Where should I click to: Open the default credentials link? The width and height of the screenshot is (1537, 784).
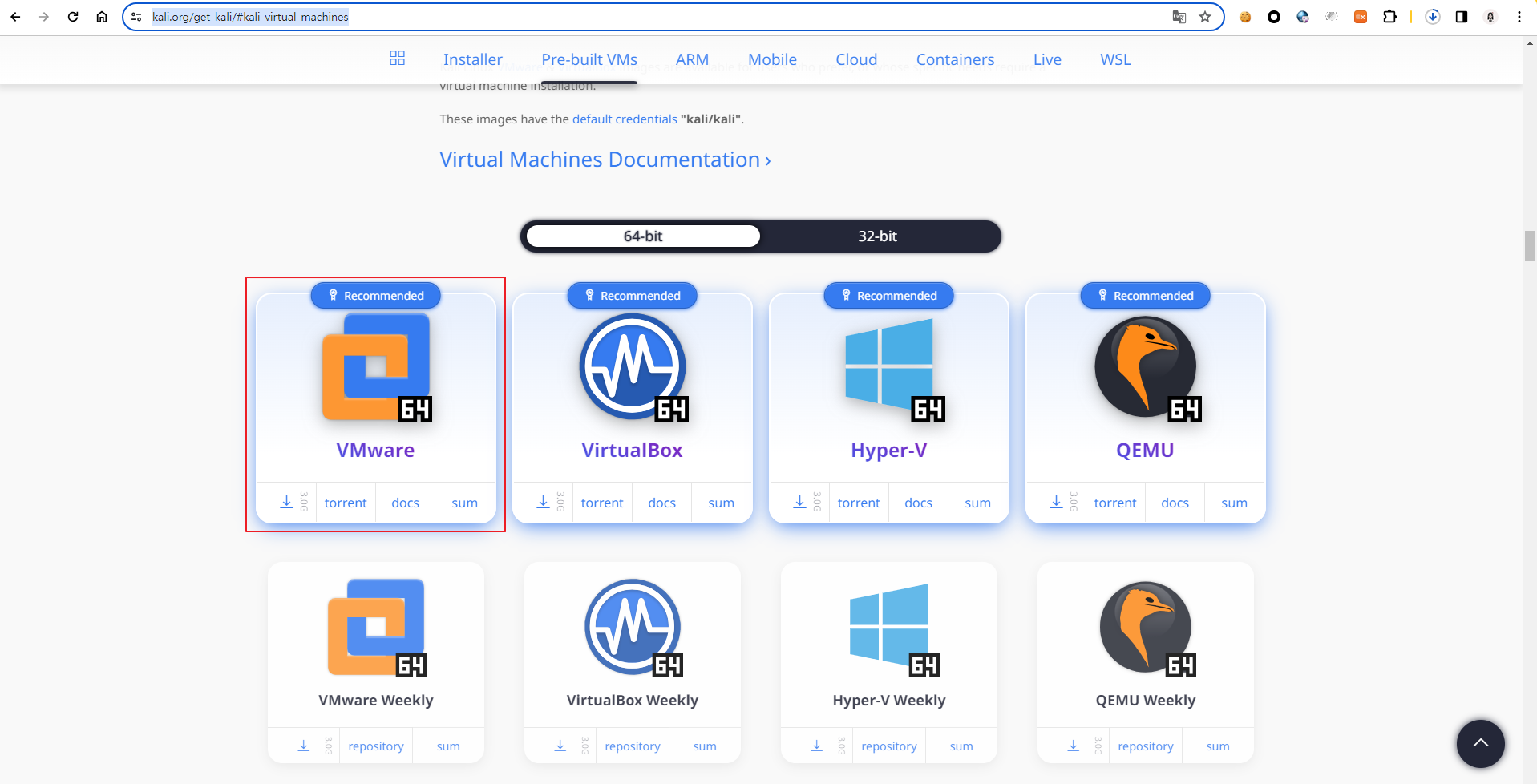pos(625,119)
